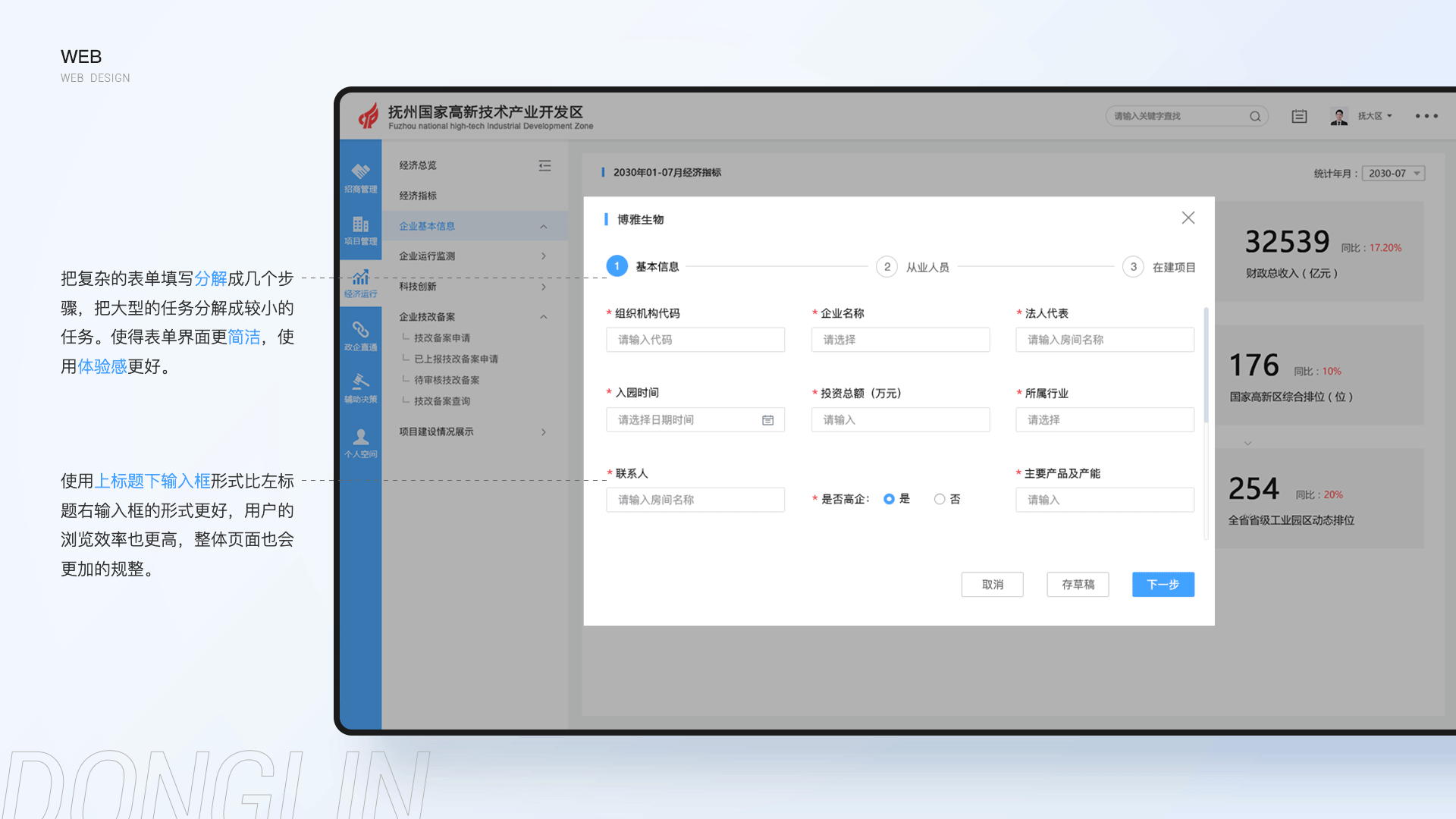Open the 项目管理 sidebar icon
This screenshot has height=819, width=1456.
coord(360,231)
